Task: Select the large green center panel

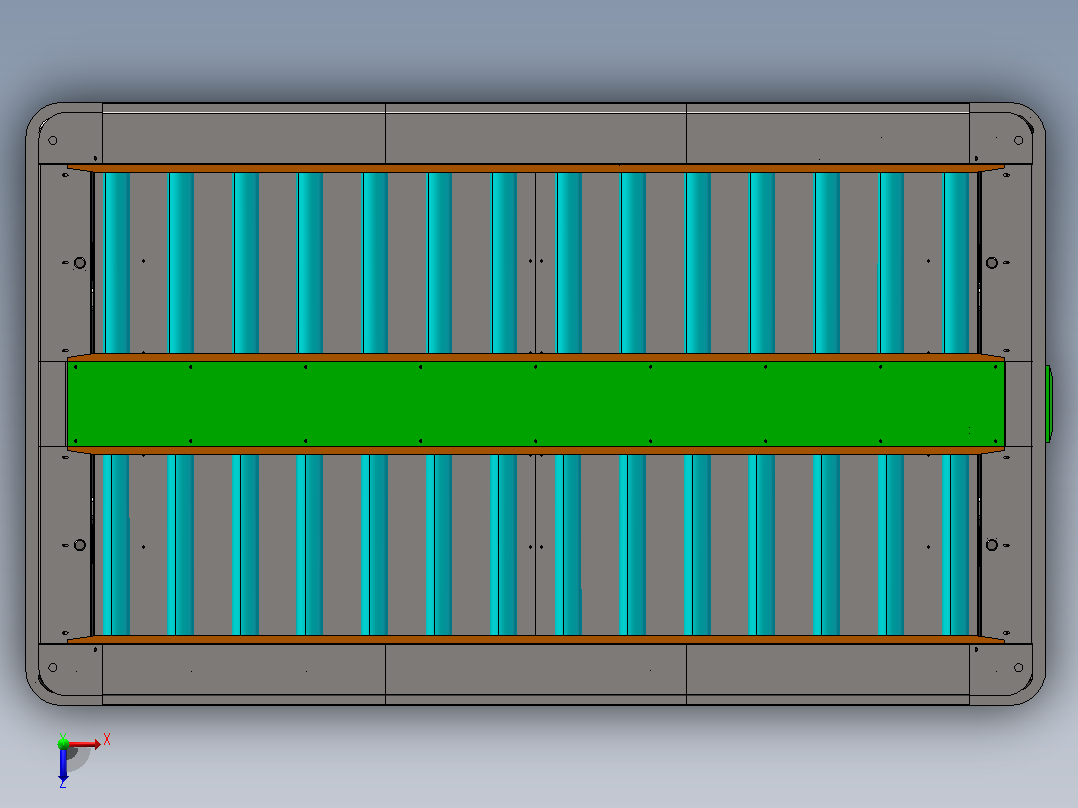Action: (x=536, y=404)
